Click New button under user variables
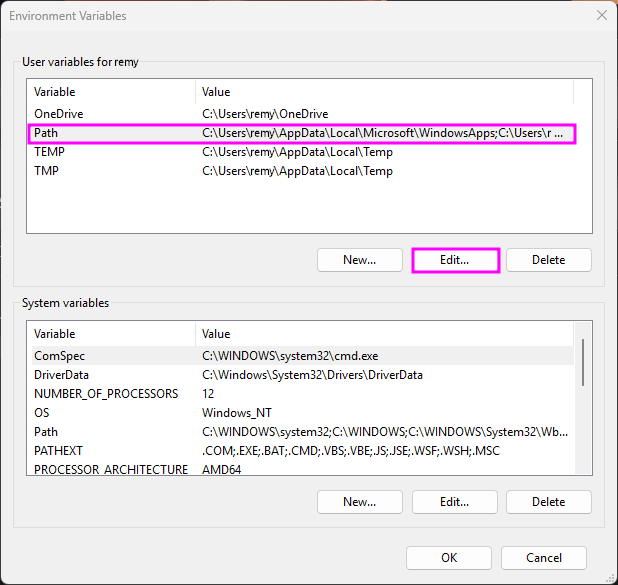The height and width of the screenshot is (585, 618). pyautogui.click(x=359, y=260)
